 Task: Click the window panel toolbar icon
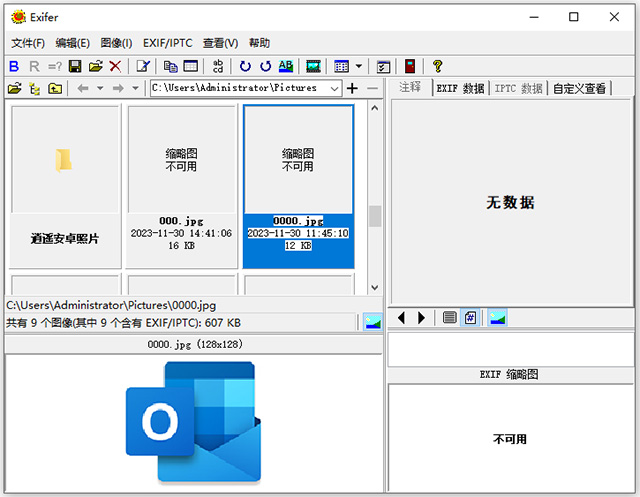click(x=191, y=66)
